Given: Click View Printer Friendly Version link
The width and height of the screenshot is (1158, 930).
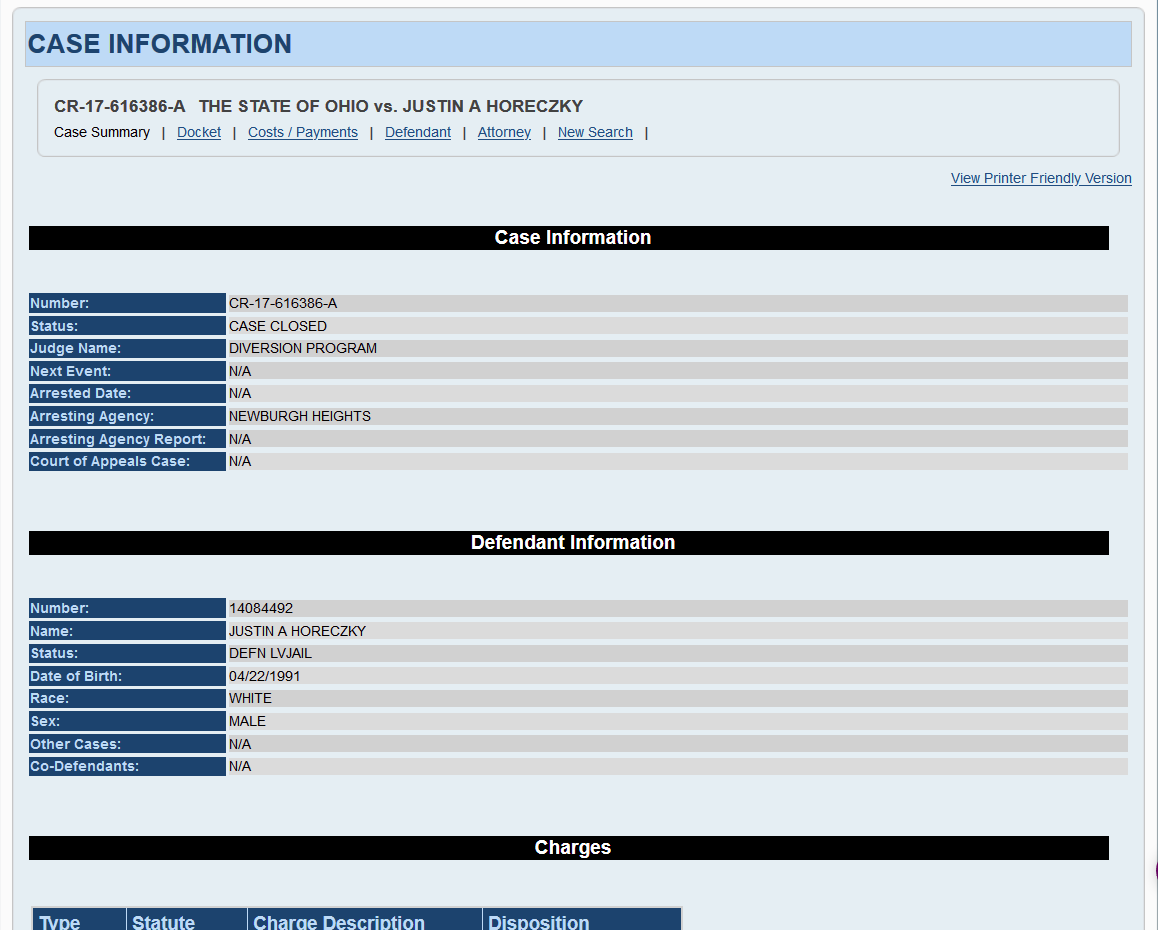Looking at the screenshot, I should pyautogui.click(x=1041, y=178).
